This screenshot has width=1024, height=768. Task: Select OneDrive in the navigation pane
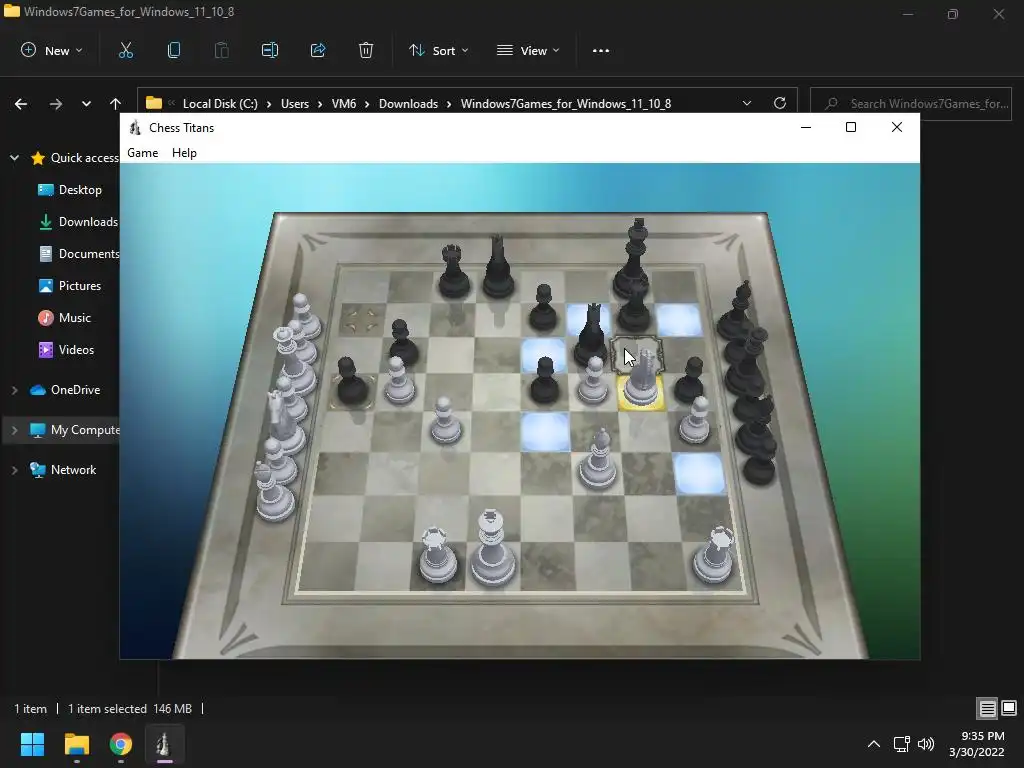coord(65,390)
